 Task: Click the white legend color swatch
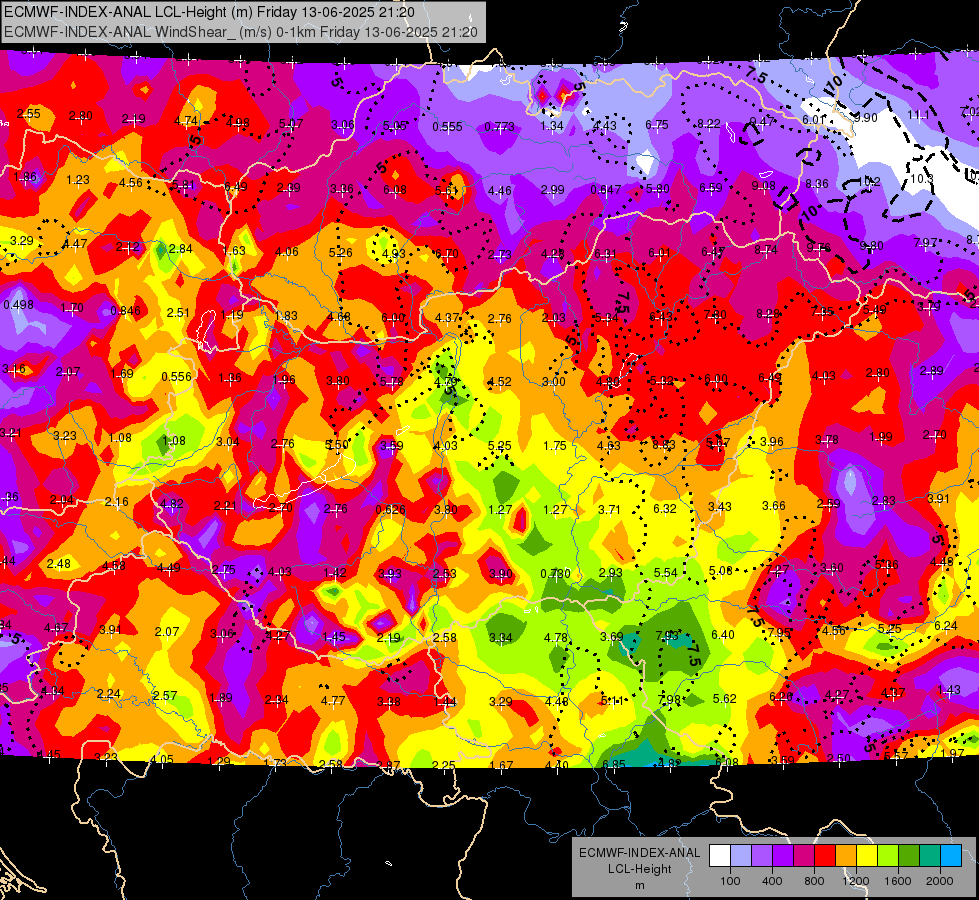pos(720,856)
